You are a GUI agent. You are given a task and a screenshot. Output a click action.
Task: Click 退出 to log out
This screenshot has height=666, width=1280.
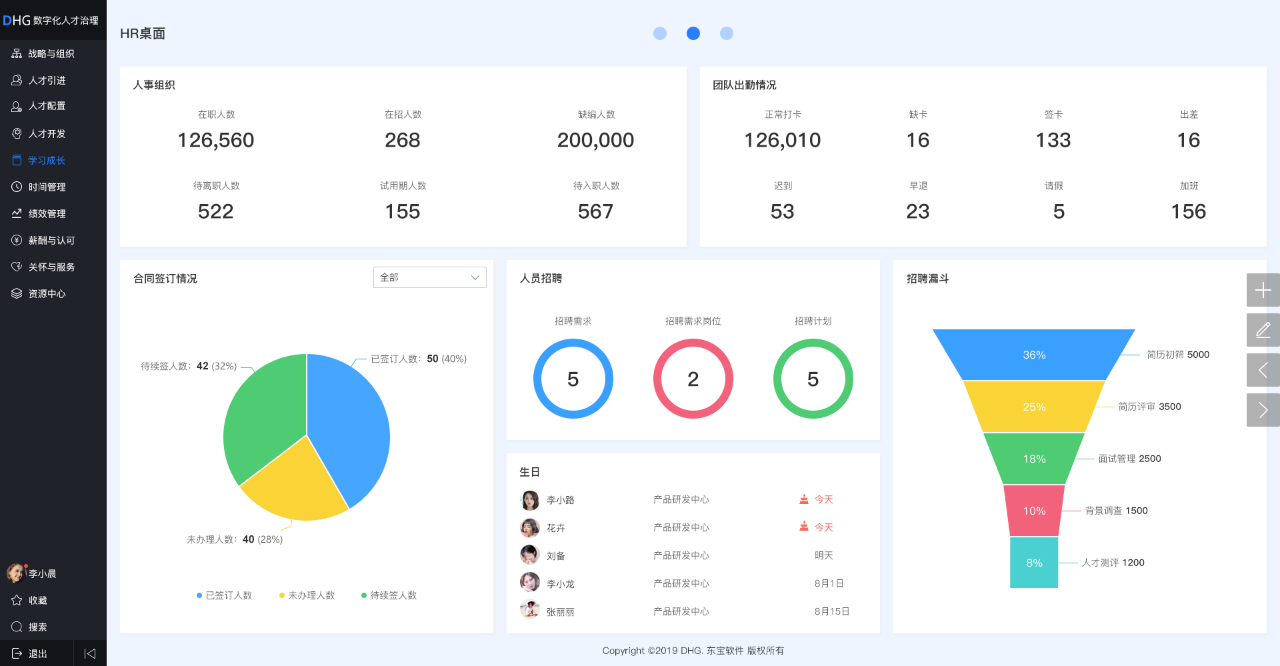(x=35, y=652)
